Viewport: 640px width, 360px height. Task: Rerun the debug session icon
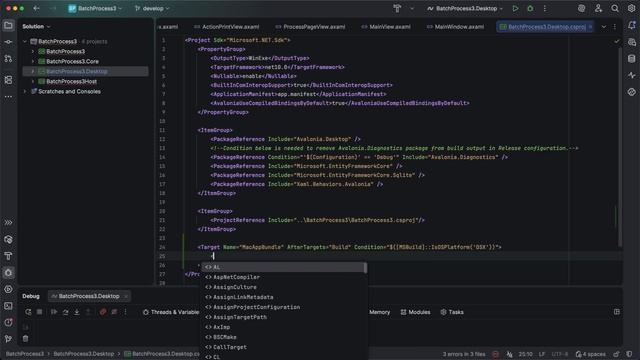[28, 312]
